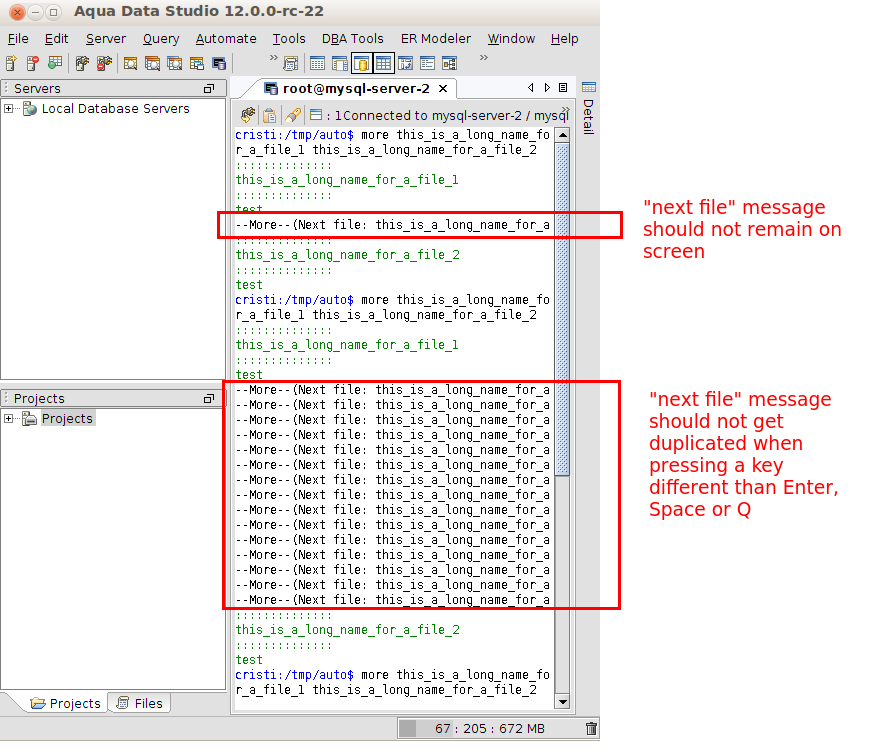Open the File menu
This screenshot has height=752, width=873.
pyautogui.click(x=18, y=39)
